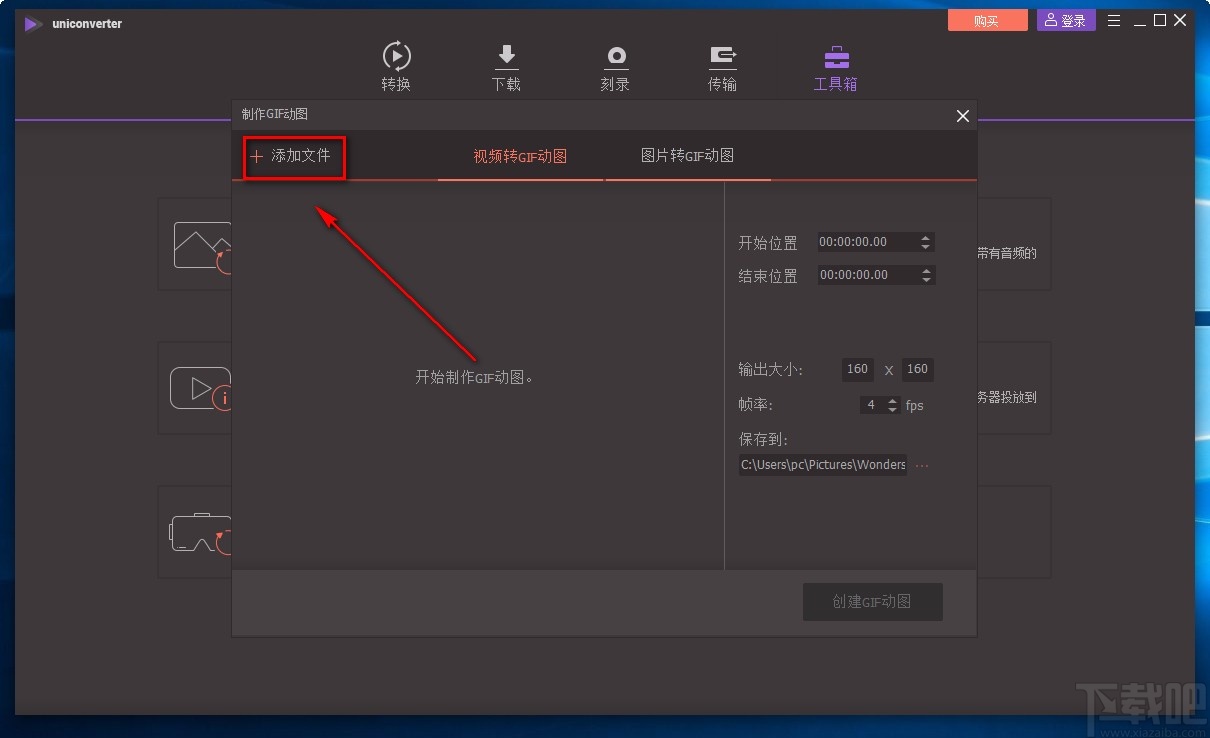Switch to the 视频转GIF动图 tab
The height and width of the screenshot is (738, 1210).
520,155
